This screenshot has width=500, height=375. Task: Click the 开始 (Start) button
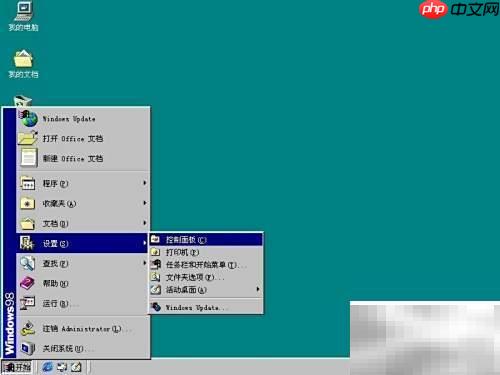(17, 367)
